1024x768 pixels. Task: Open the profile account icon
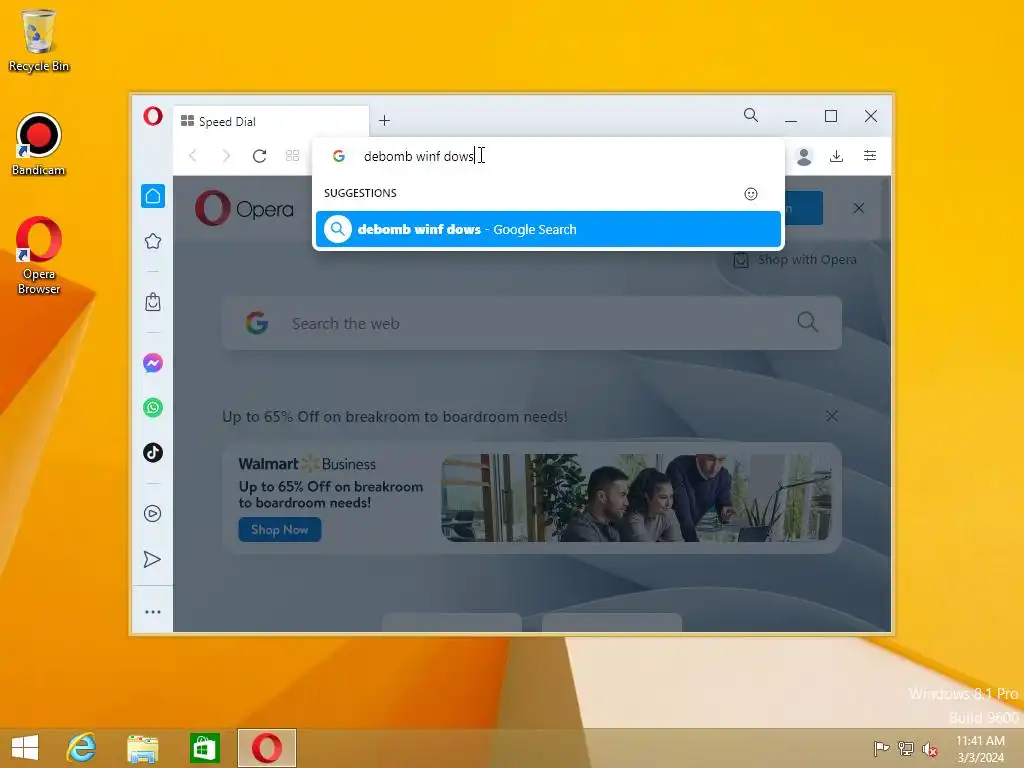(804, 156)
